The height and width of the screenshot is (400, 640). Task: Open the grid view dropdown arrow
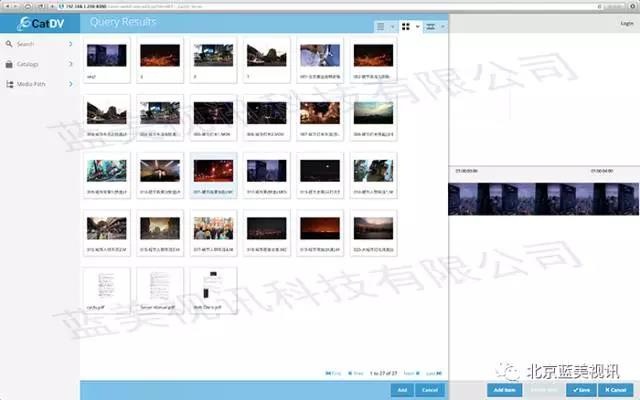[418, 27]
